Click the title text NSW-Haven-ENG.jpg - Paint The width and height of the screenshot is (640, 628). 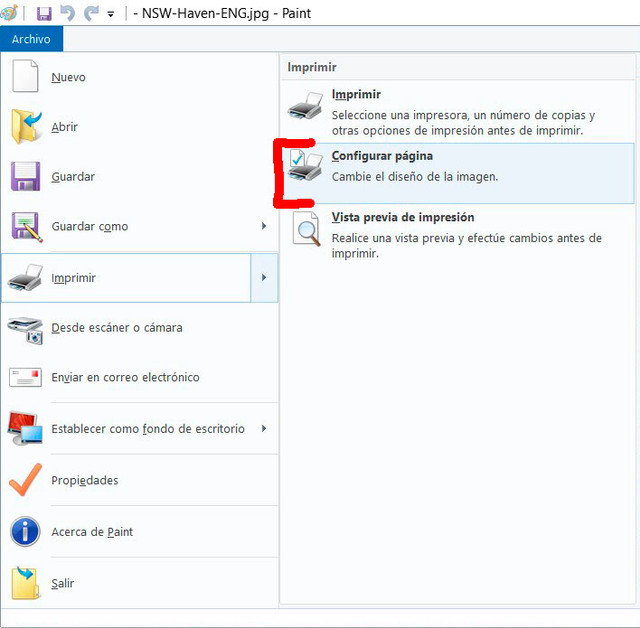226,13
